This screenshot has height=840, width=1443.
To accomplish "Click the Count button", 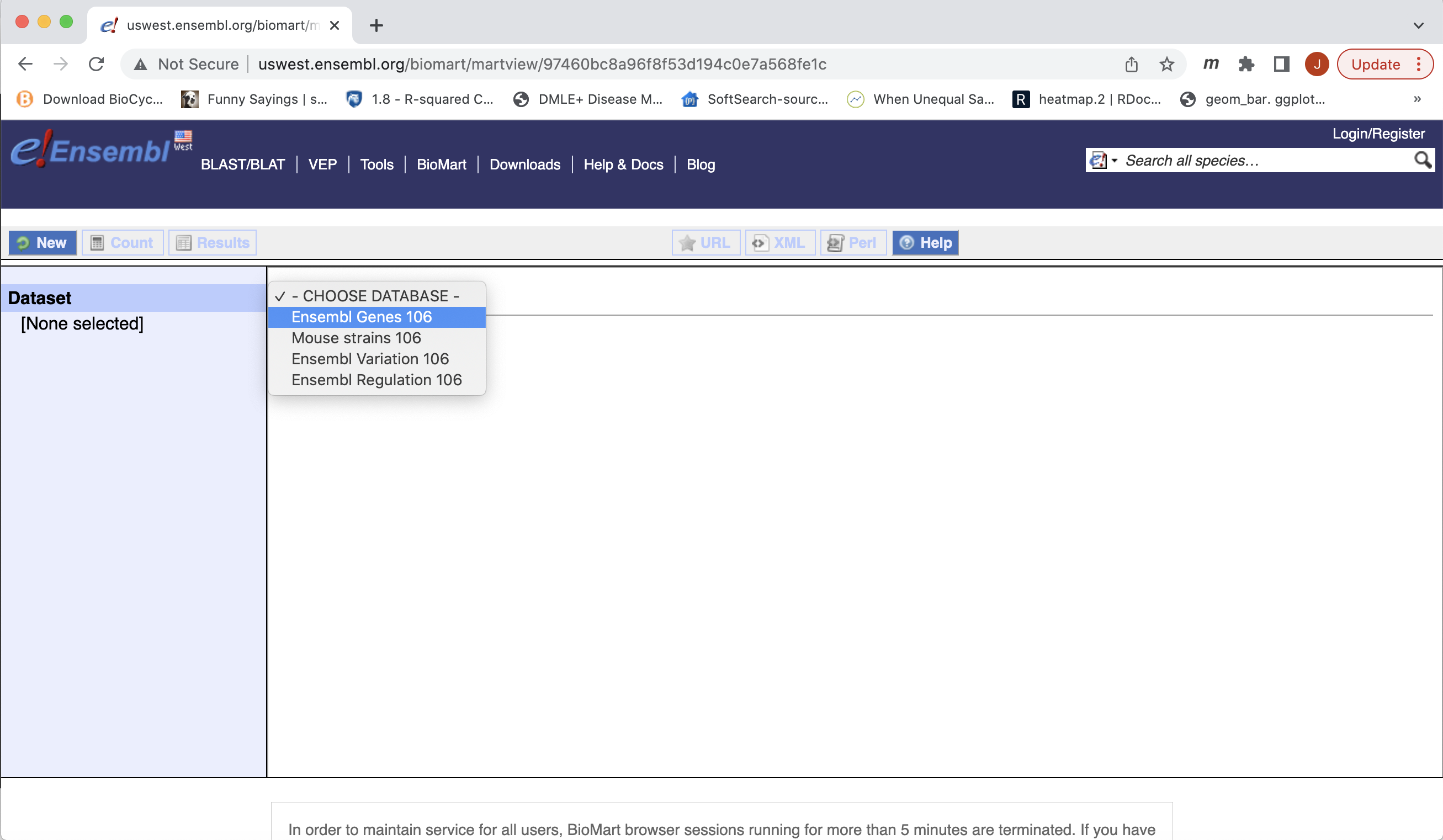I will click(123, 243).
